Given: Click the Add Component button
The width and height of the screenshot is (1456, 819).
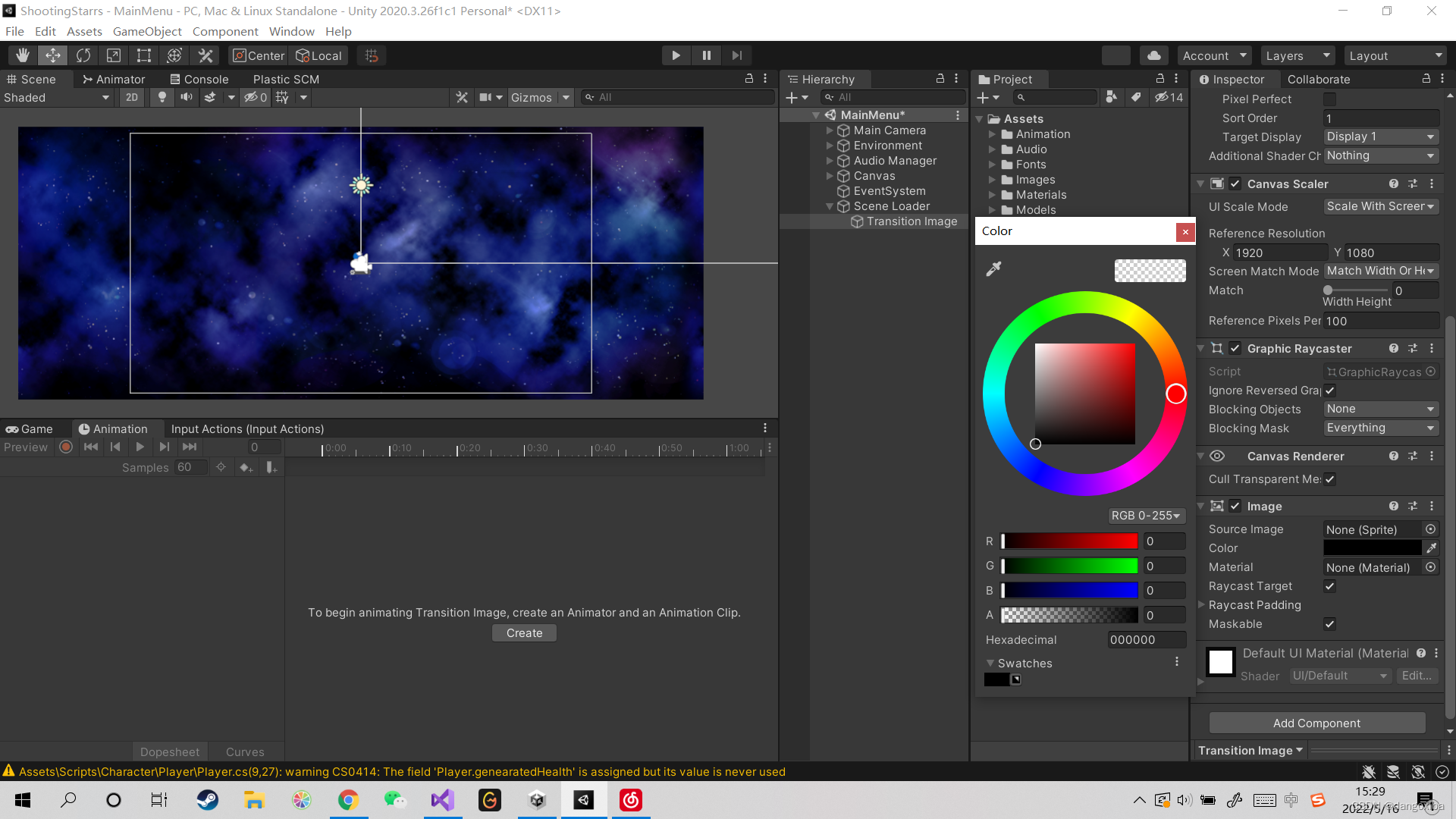Looking at the screenshot, I should point(1316,723).
